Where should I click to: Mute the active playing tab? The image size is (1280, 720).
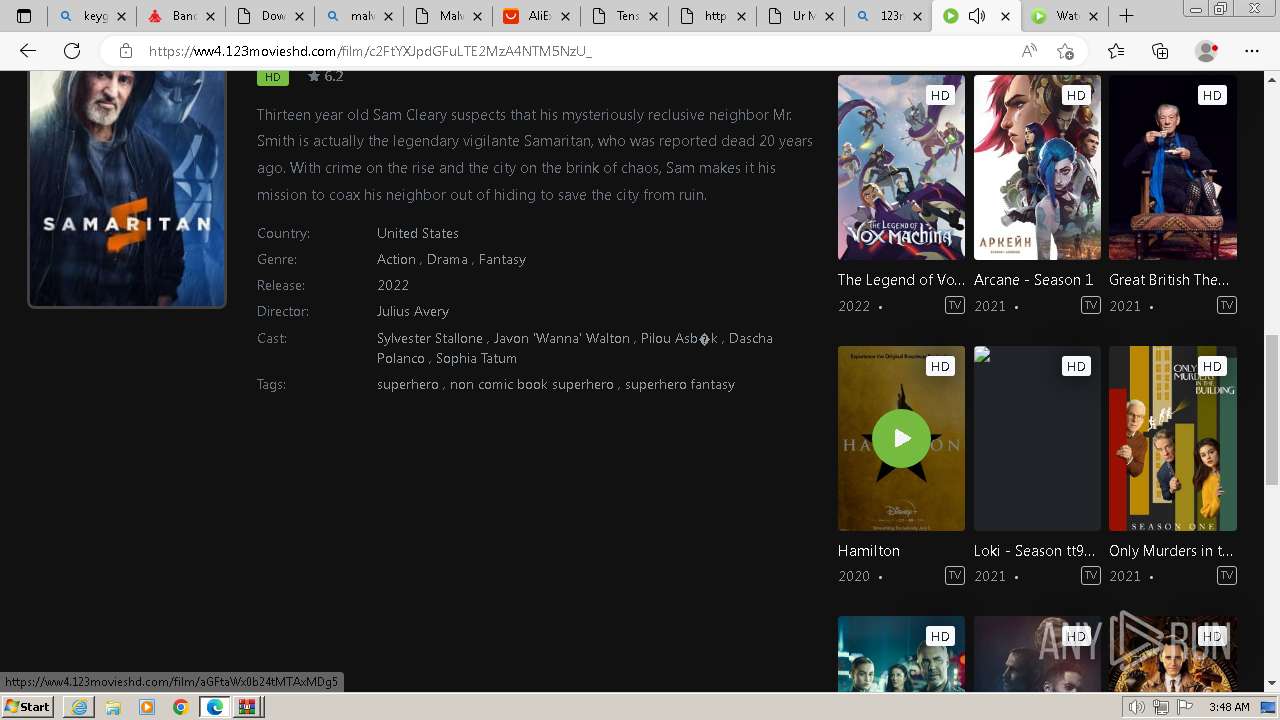pos(977,16)
